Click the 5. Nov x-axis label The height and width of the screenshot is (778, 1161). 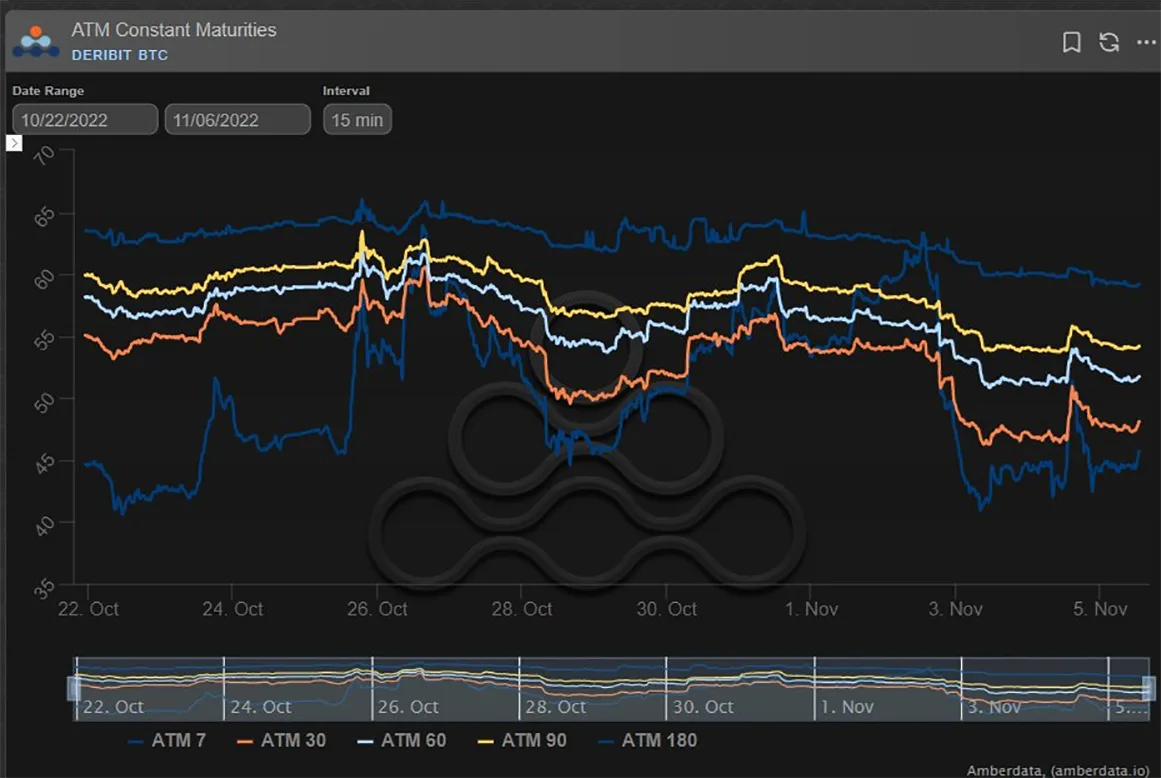1100,609
